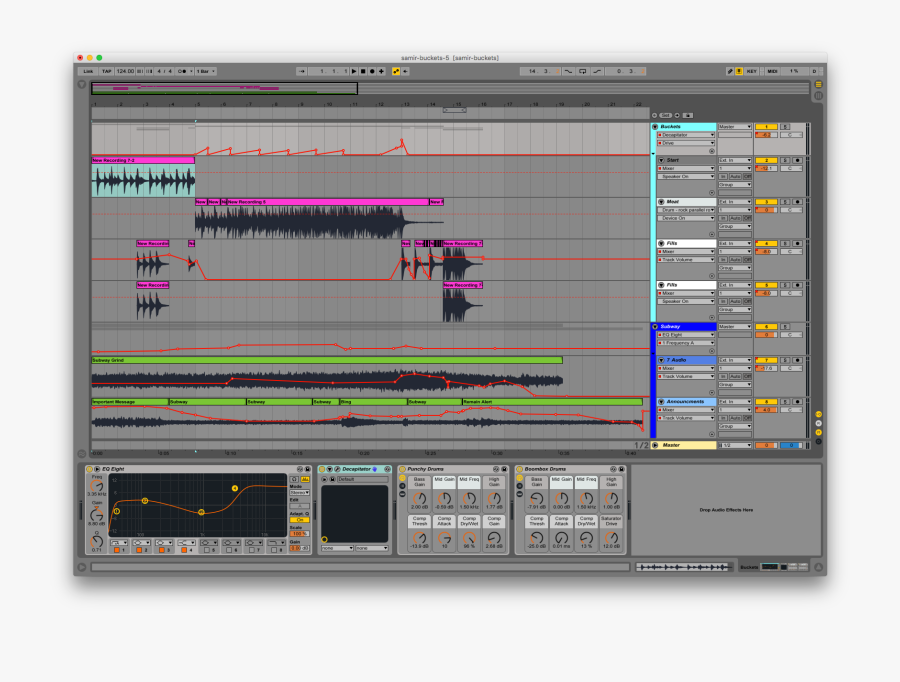Click Hot-Swap icon on Boombox Drums

[613, 470]
